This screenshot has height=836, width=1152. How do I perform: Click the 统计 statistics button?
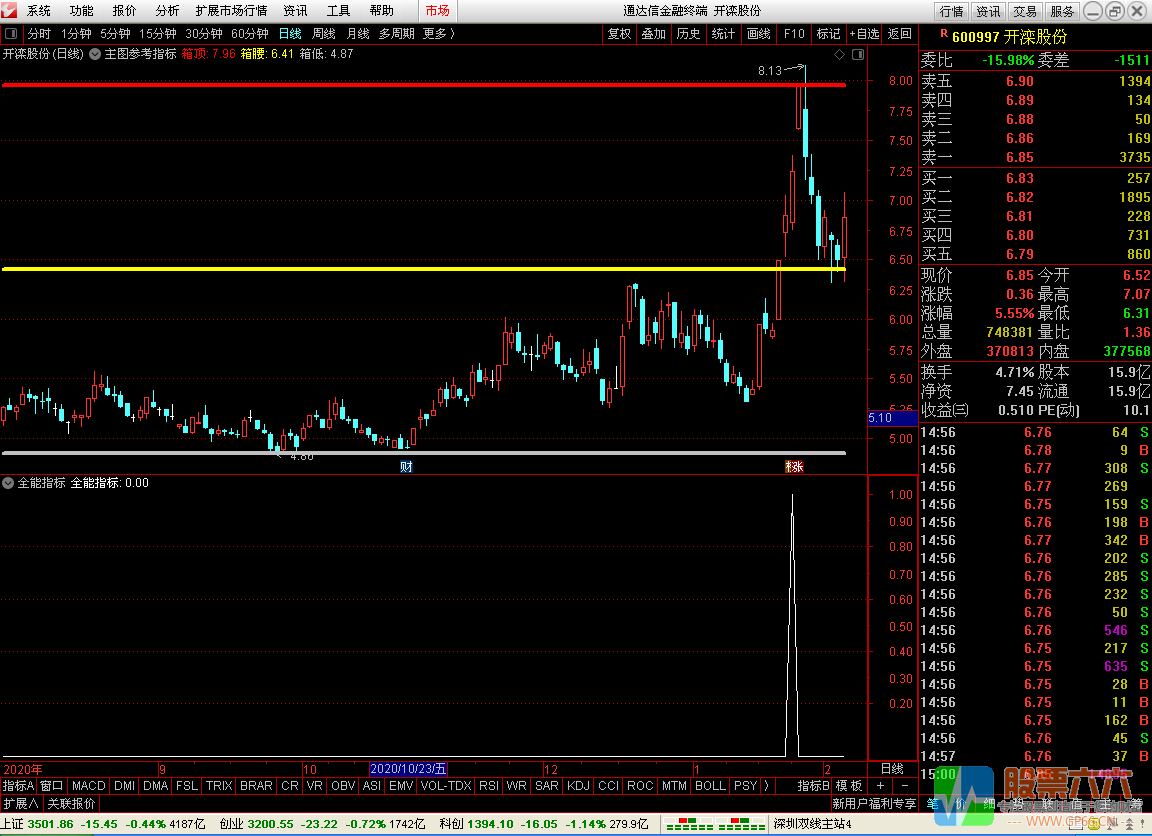723,34
